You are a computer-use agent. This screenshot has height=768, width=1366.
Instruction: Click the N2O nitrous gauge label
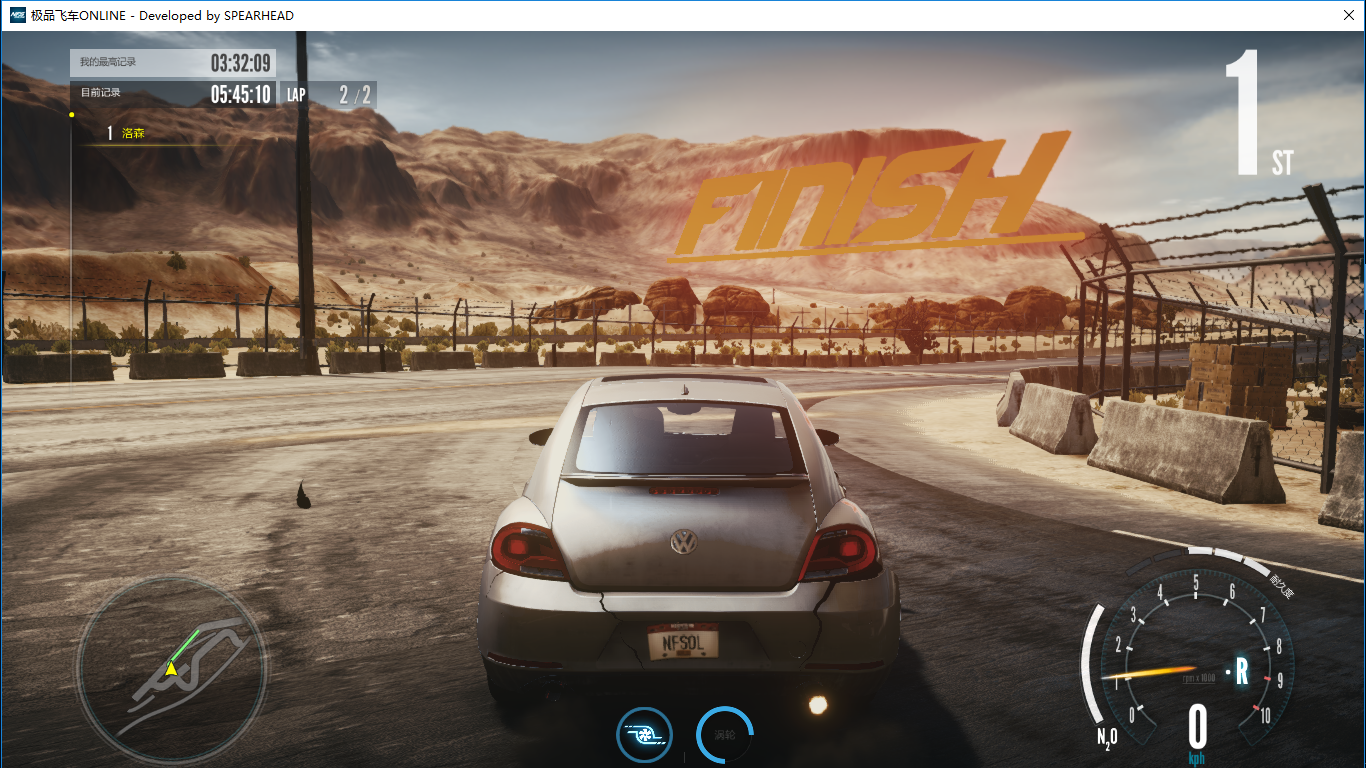pos(1107,738)
